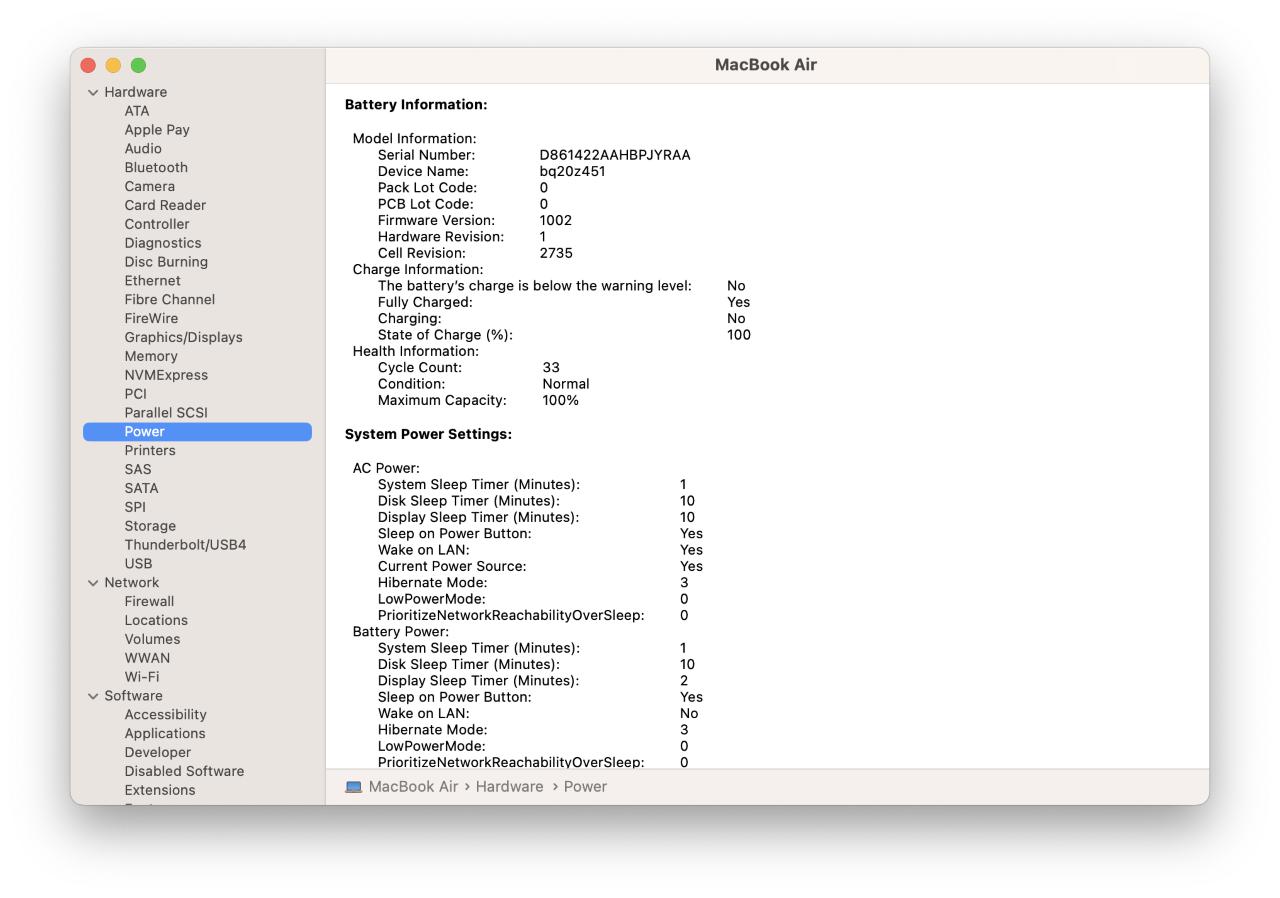This screenshot has height=898, width=1280.
Task: Collapse the Hardware section chevron
Action: (x=93, y=92)
